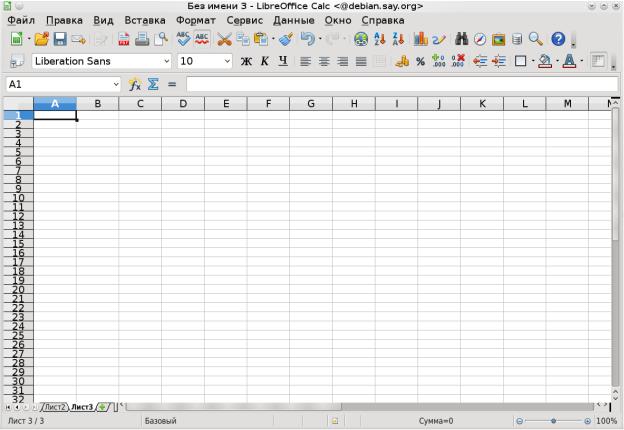Screen dimensions: 624x430
Task: Insert a chart
Action: tap(420, 39)
